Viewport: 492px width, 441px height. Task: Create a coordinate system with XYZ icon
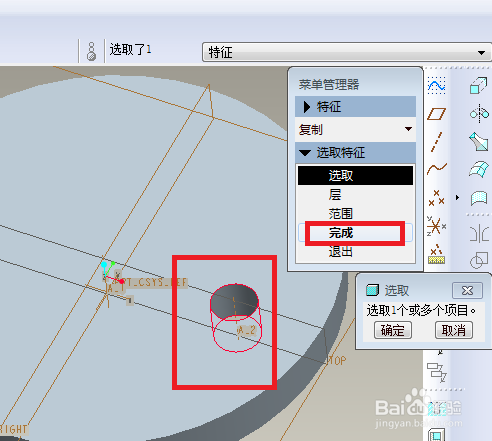pyautogui.click(x=436, y=226)
